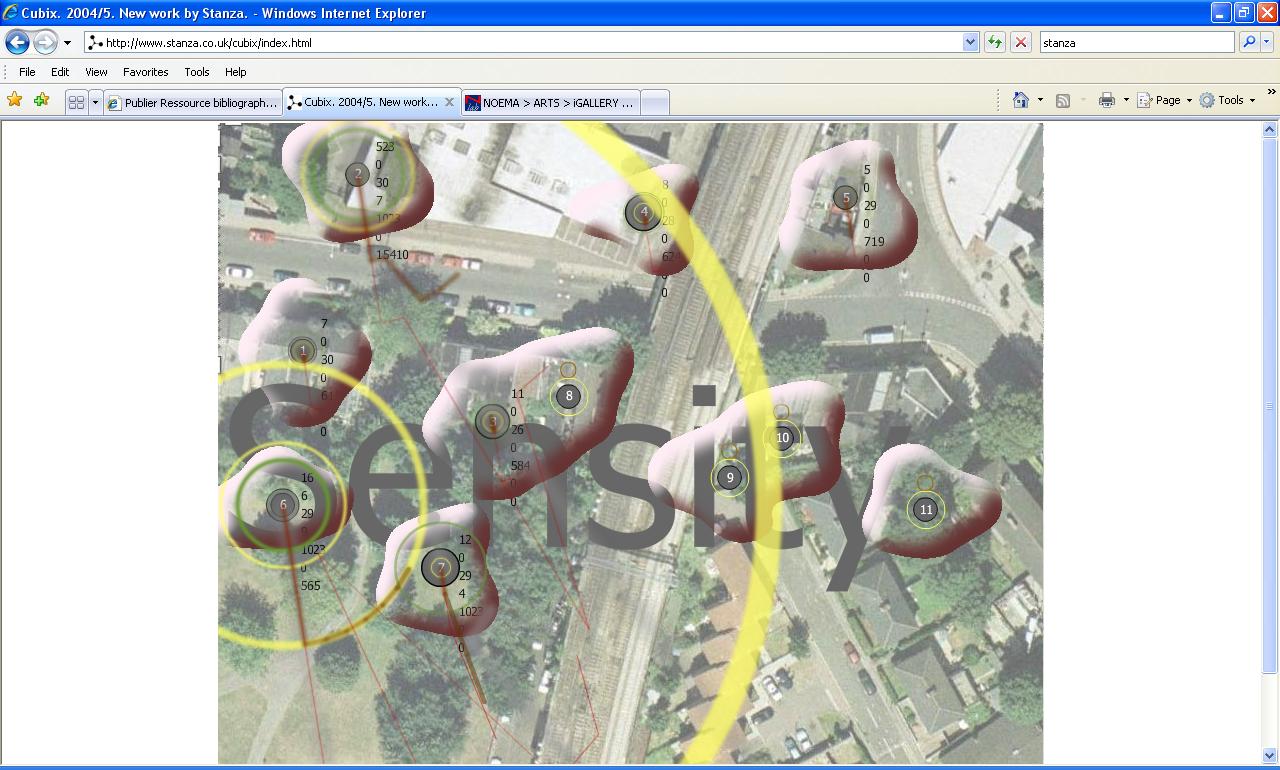1280x770 pixels.
Task: Click the Add to Favorites icon
Action: 41,100
